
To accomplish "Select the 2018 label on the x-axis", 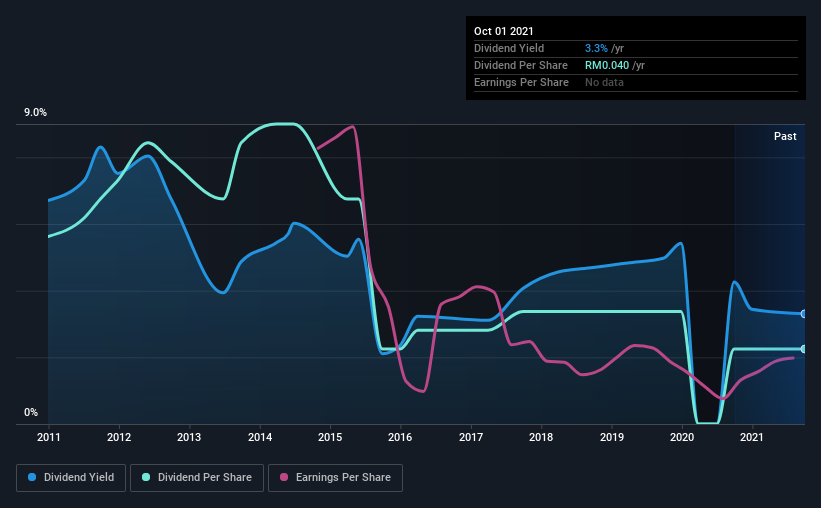I will 541,437.
